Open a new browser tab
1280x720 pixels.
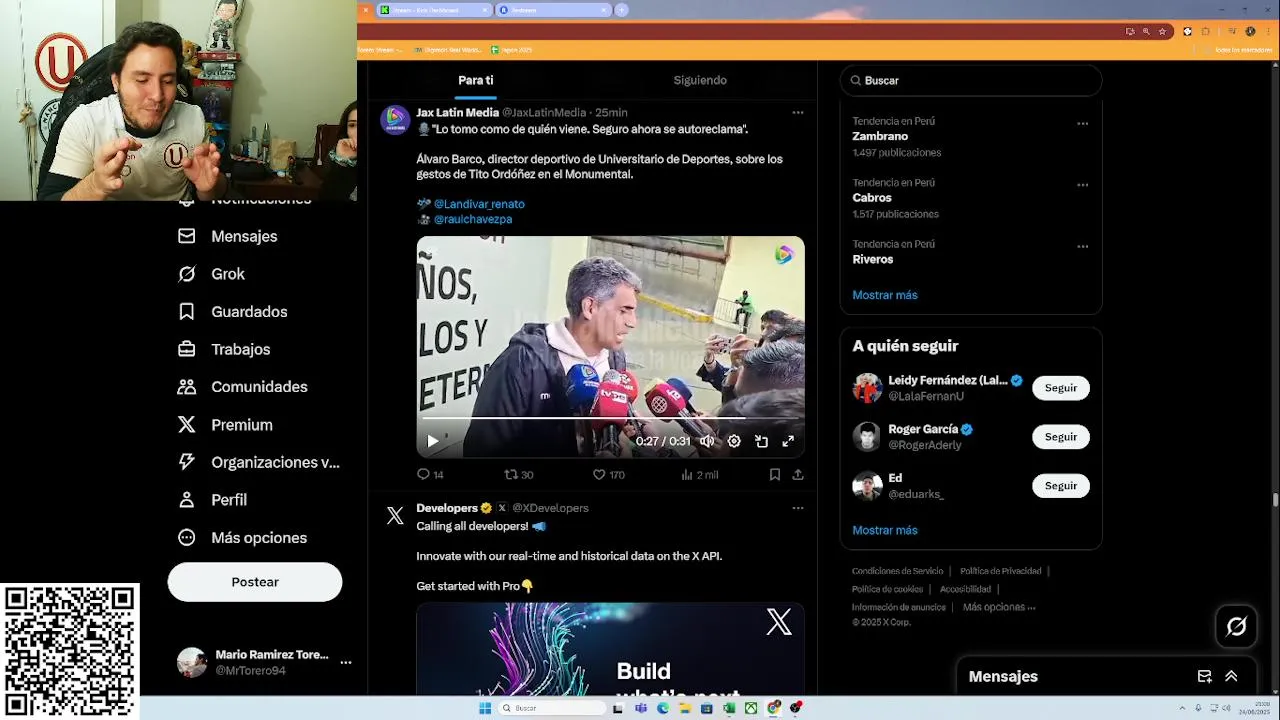(621, 10)
